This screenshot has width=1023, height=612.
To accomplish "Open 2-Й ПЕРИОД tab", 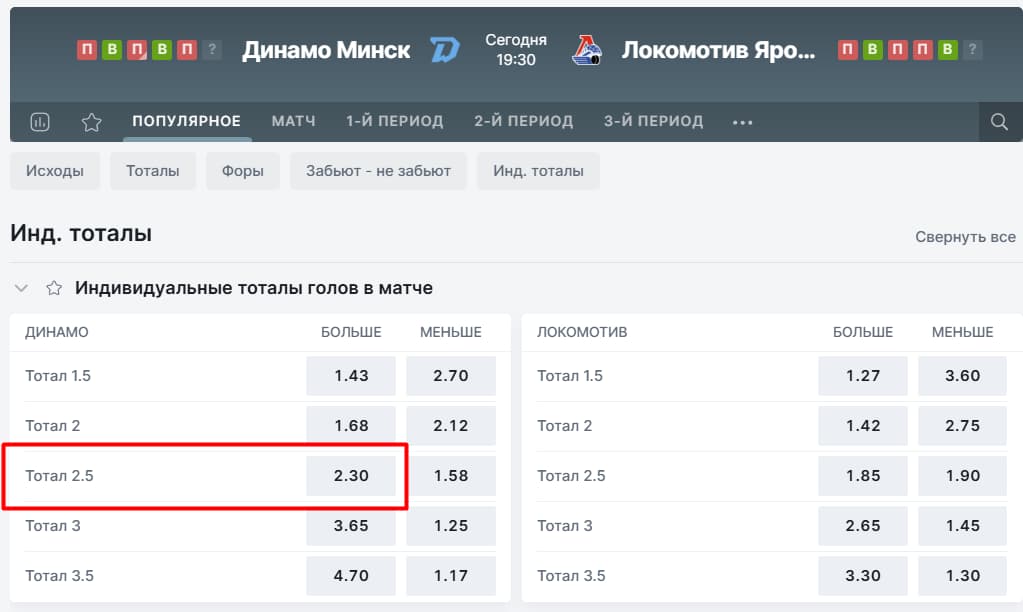I will click(x=524, y=121).
